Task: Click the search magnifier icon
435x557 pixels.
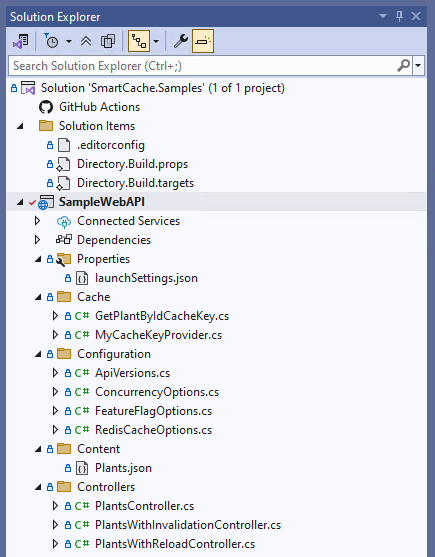Action: 403,66
